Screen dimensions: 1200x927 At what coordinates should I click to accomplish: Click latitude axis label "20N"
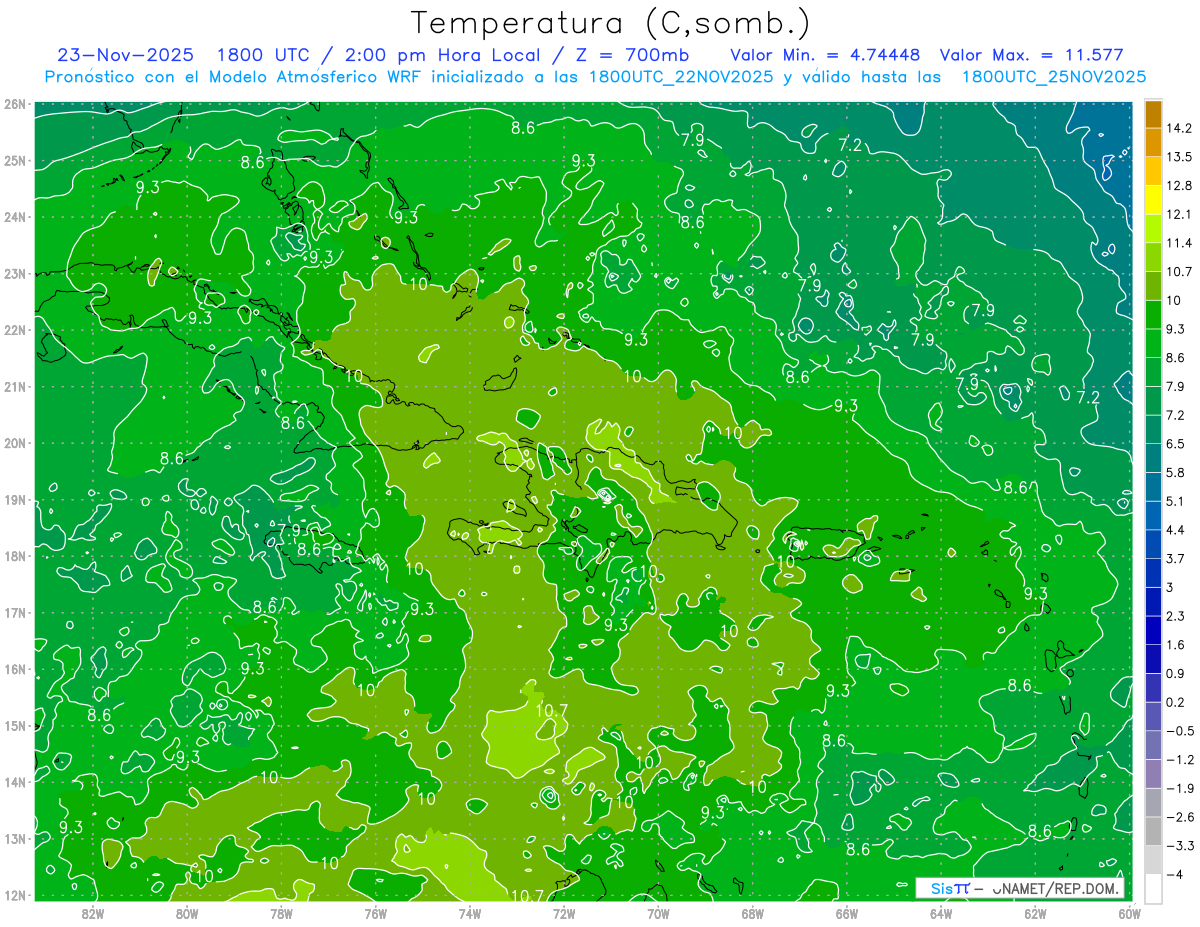14,443
